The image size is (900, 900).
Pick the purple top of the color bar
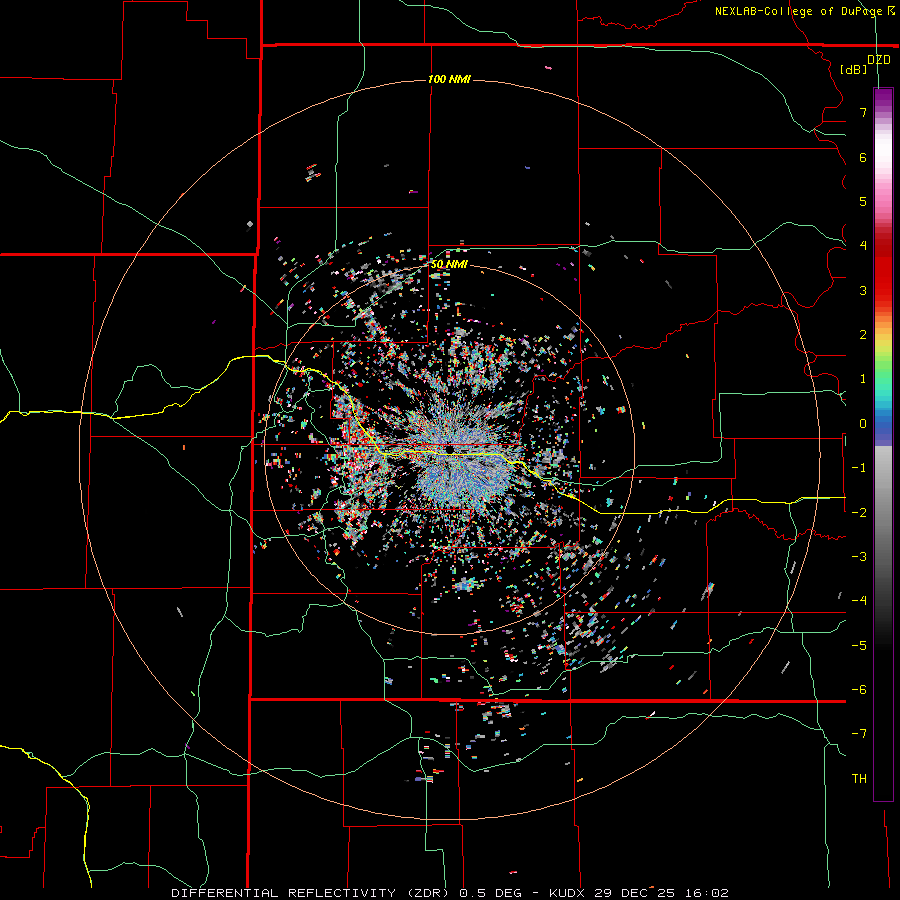coord(883,98)
